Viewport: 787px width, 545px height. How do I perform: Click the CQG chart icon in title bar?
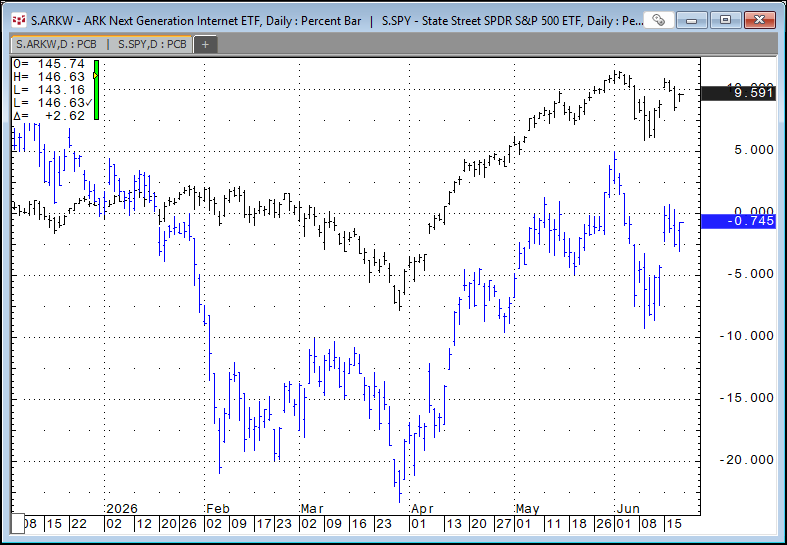[19, 21]
